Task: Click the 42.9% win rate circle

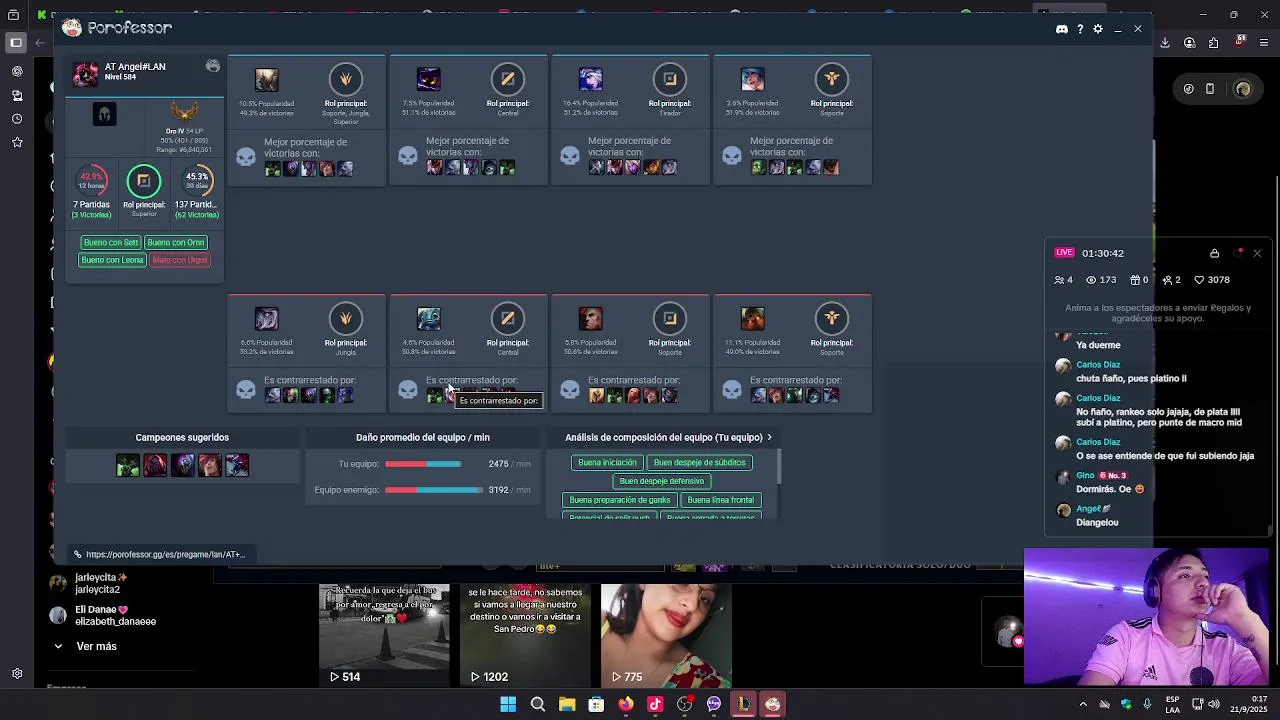Action: (x=92, y=181)
